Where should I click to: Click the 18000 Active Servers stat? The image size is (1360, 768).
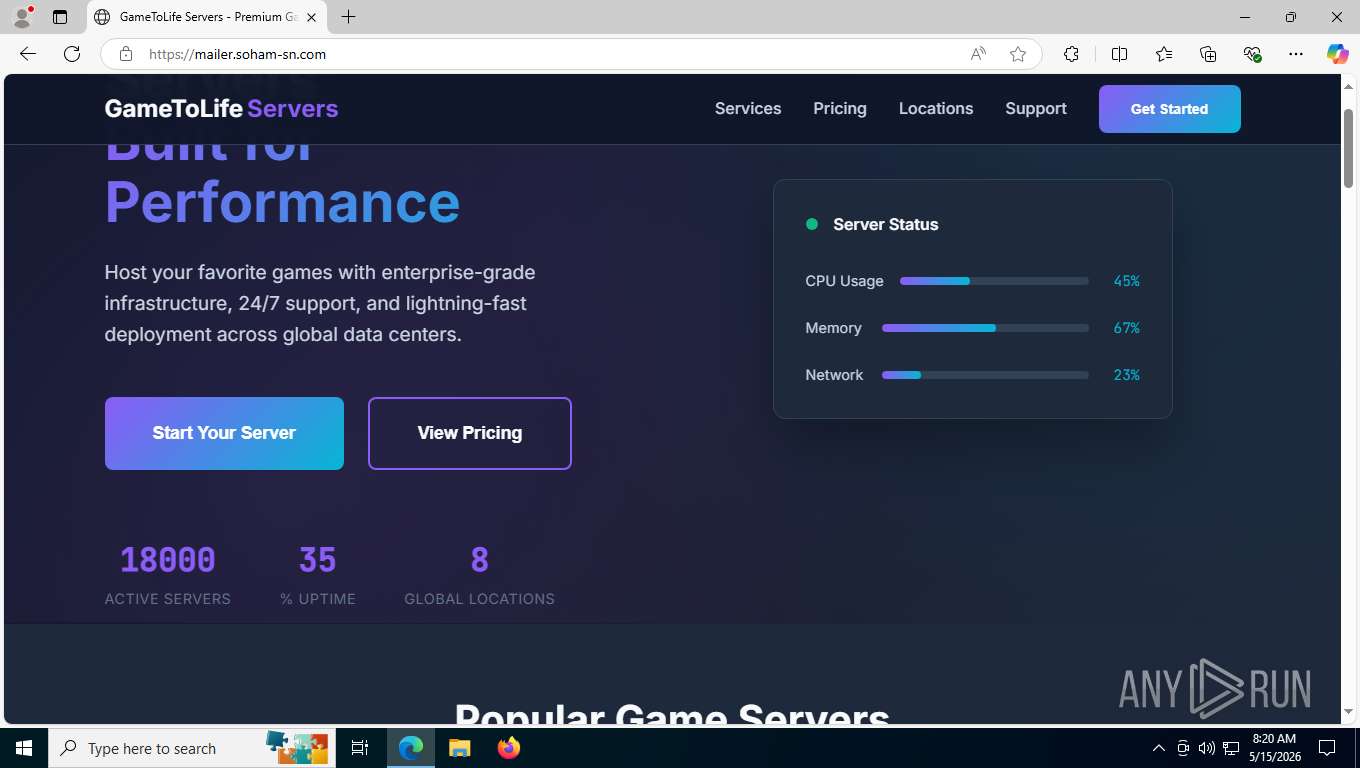click(168, 575)
